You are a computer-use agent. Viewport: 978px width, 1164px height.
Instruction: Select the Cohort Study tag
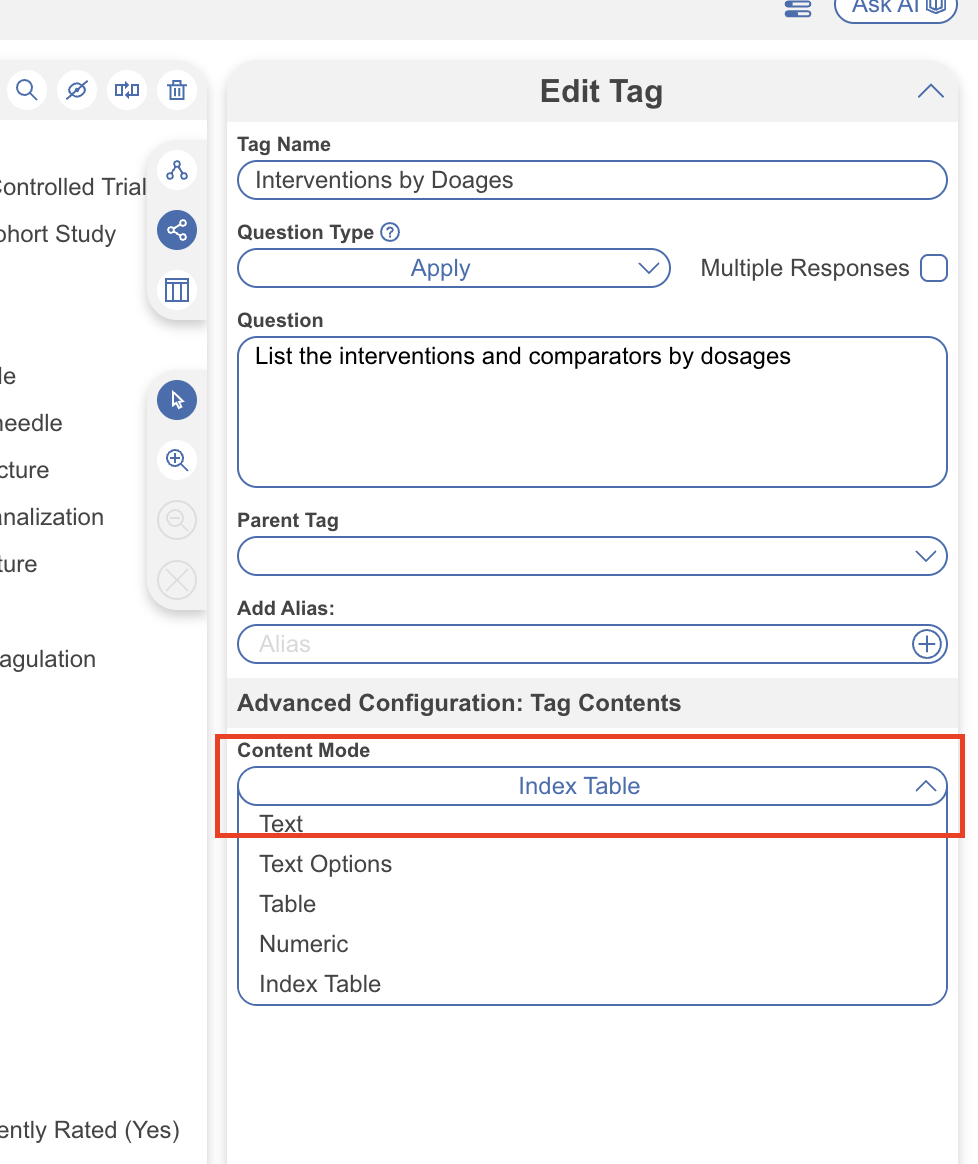tap(58, 234)
